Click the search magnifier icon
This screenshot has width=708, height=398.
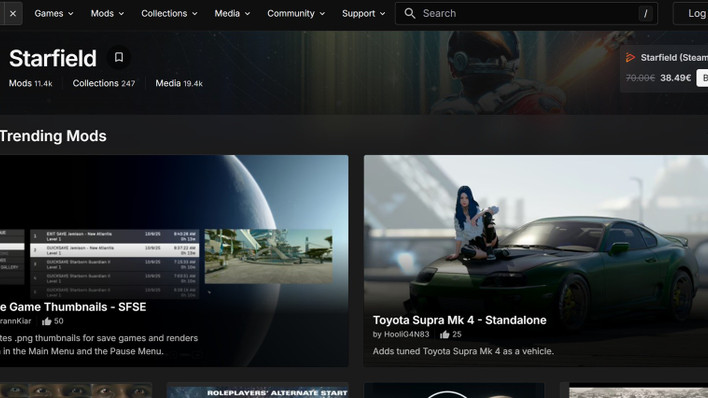(x=410, y=14)
